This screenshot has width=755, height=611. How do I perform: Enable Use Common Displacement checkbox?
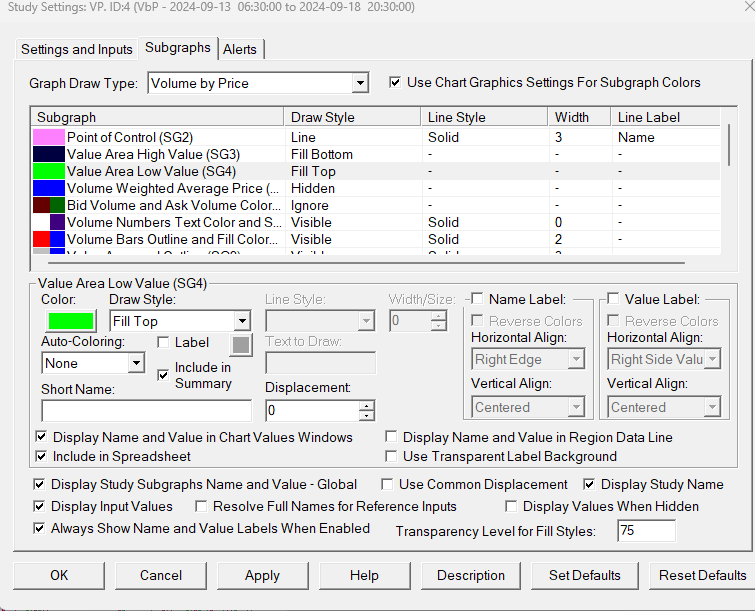(386, 484)
